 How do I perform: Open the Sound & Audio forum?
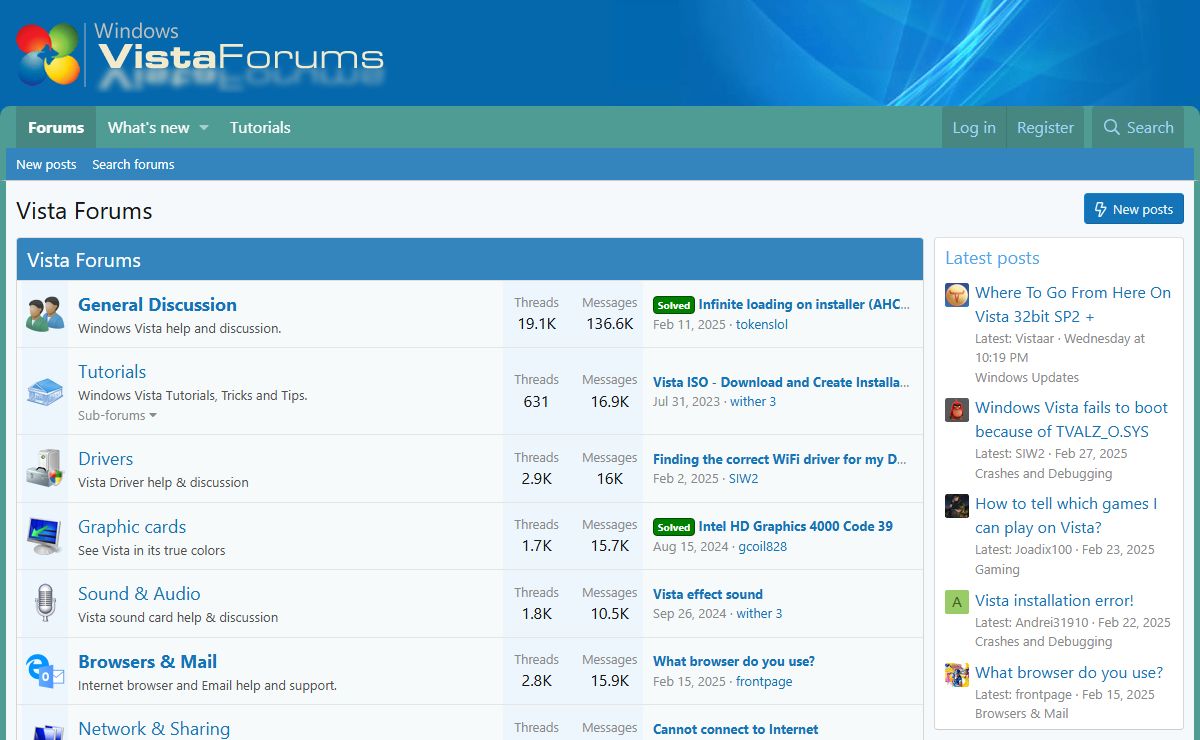click(139, 594)
